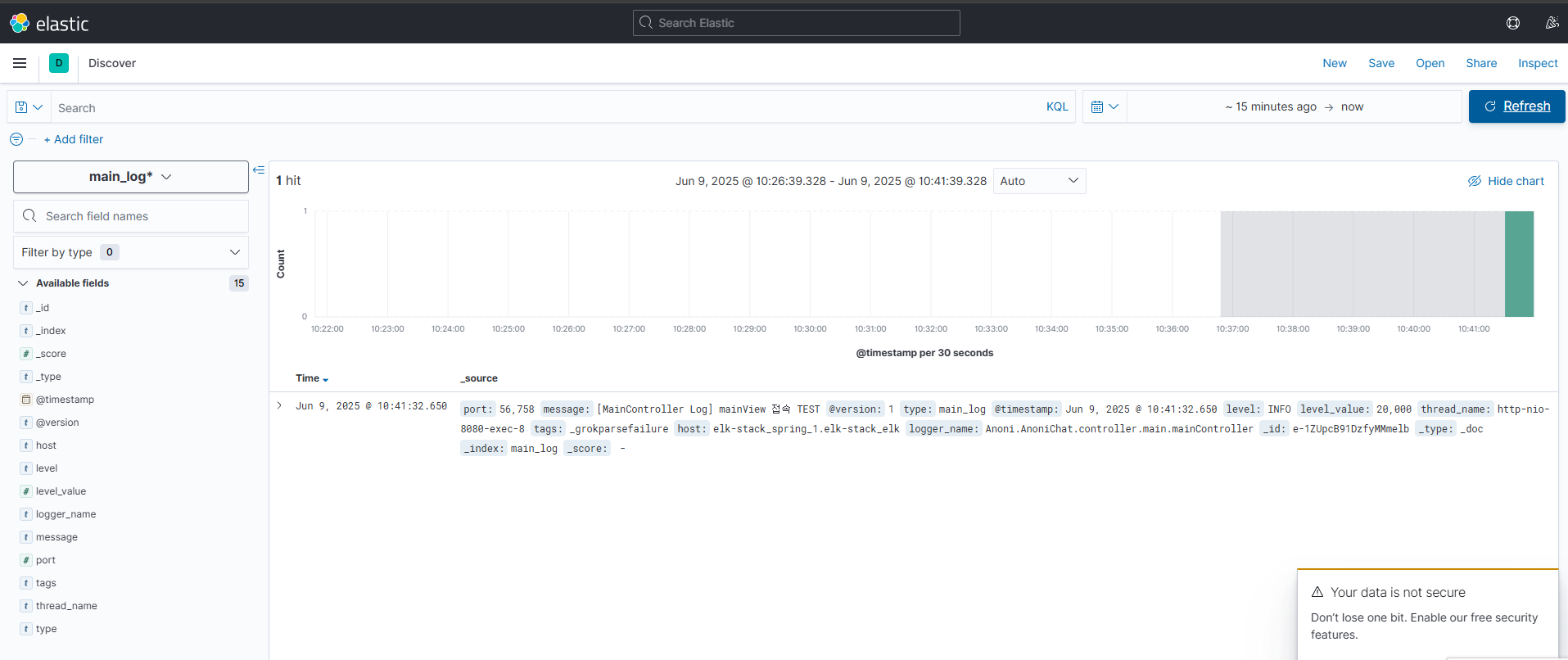This screenshot has width=1568, height=660.
Task: Click the message string type icon
Action: click(x=26, y=537)
